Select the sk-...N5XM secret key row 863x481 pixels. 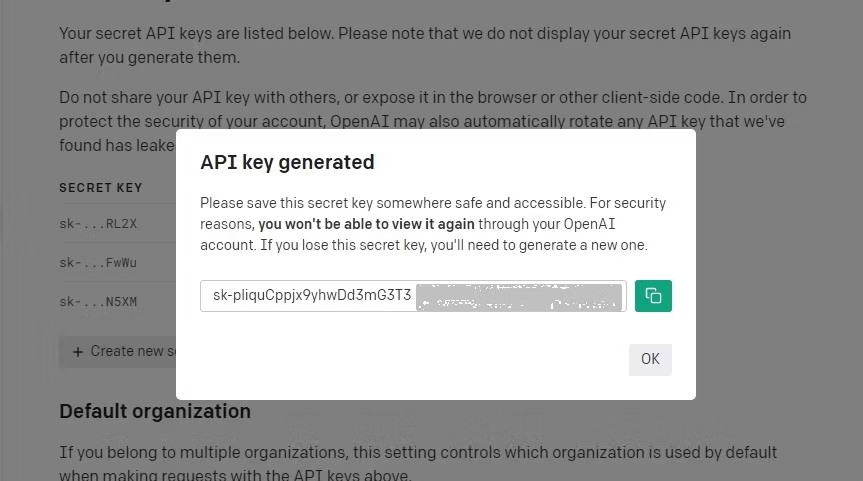click(x=98, y=301)
